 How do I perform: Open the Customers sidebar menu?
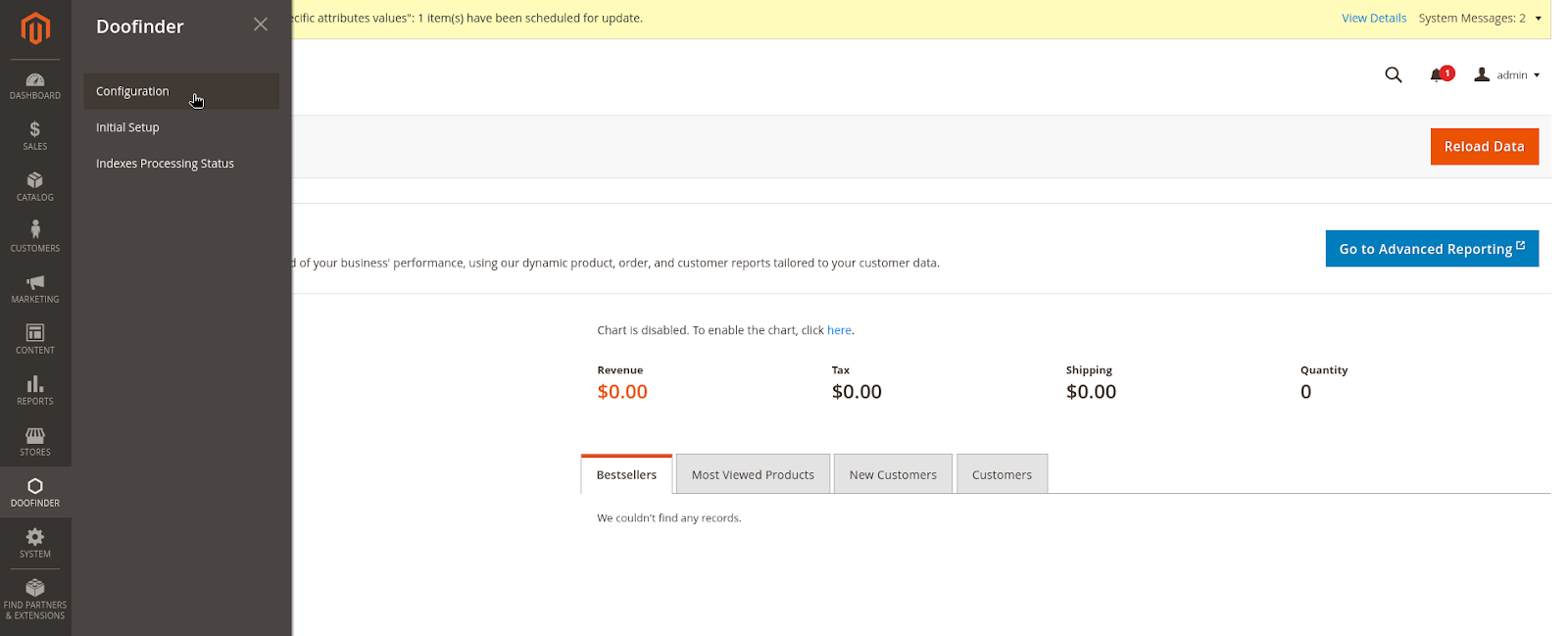pos(35,238)
